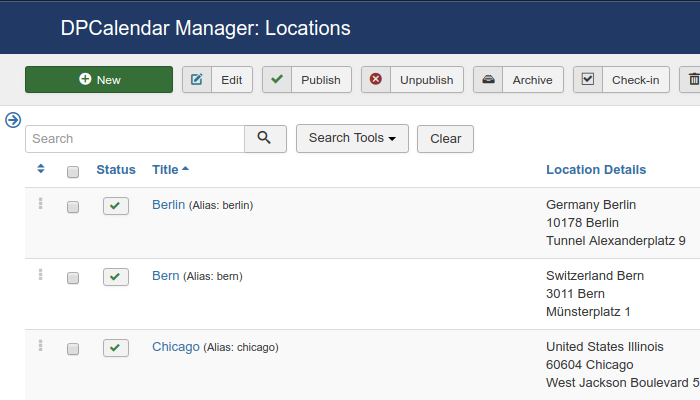Click the Publish green checkmark icon

pyautogui.click(x=277, y=79)
